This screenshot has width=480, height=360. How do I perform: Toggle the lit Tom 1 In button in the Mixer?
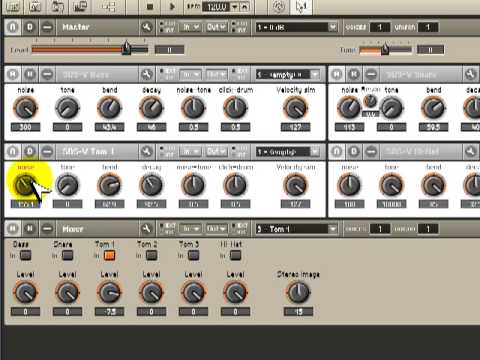pos(109,255)
